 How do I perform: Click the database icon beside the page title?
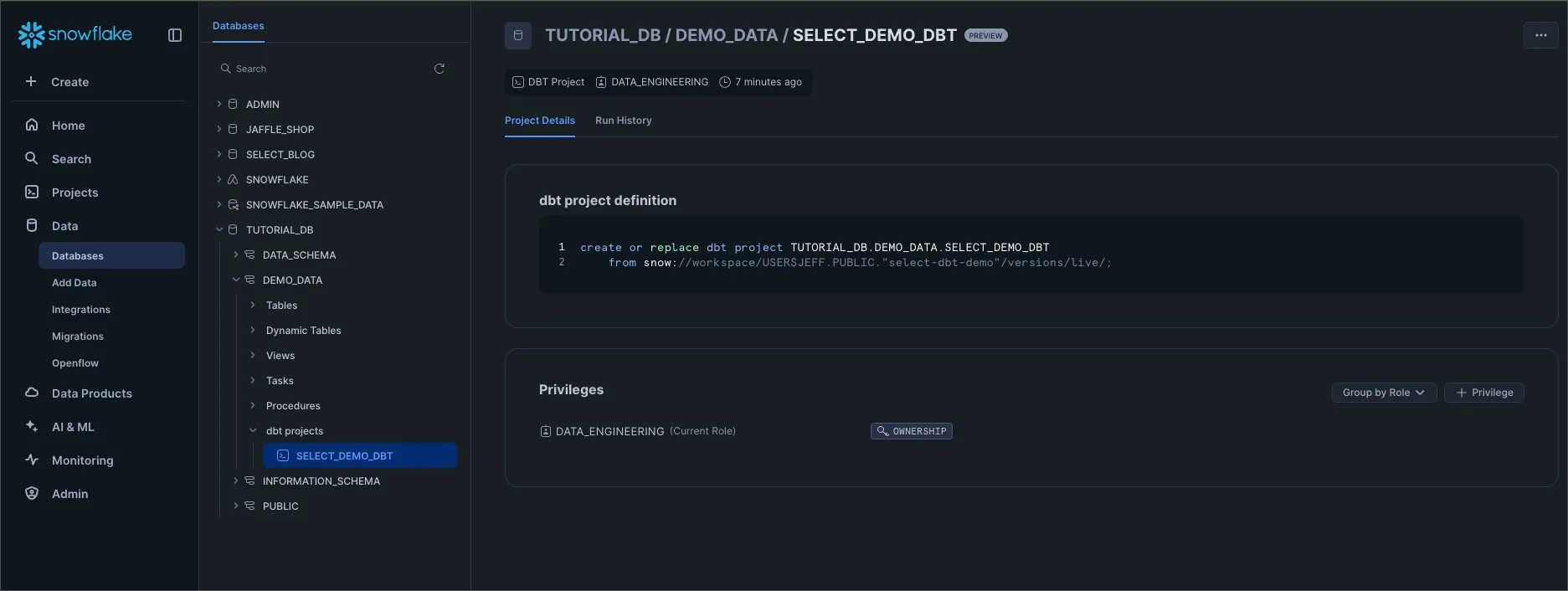coord(518,35)
